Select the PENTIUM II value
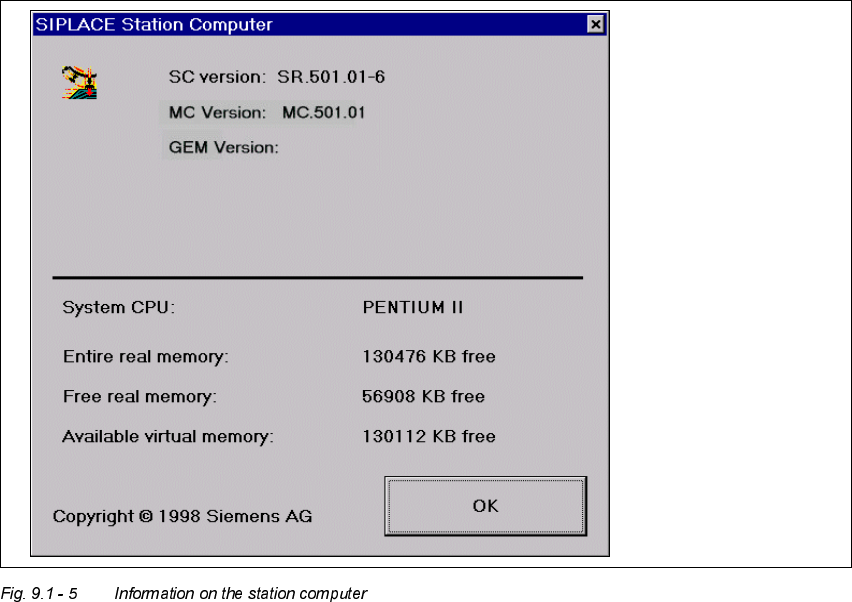The image size is (852, 602). (412, 308)
